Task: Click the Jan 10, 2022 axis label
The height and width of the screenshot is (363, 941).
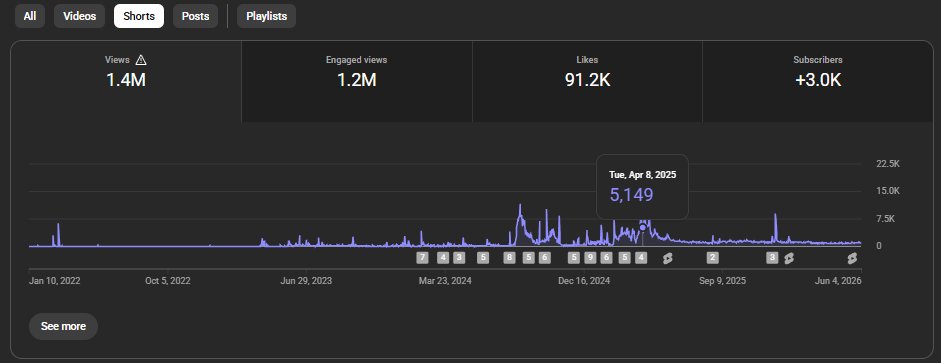Action: pos(55,281)
